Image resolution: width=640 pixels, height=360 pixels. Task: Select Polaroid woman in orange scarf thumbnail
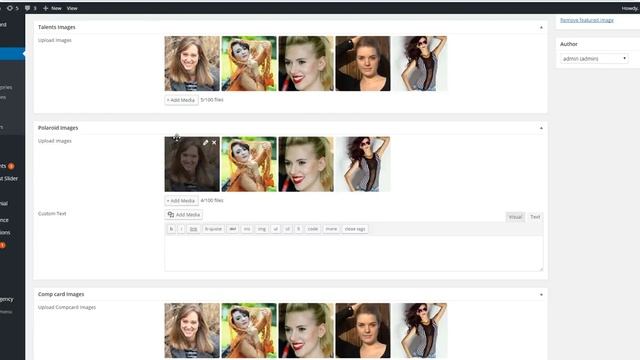coord(249,164)
